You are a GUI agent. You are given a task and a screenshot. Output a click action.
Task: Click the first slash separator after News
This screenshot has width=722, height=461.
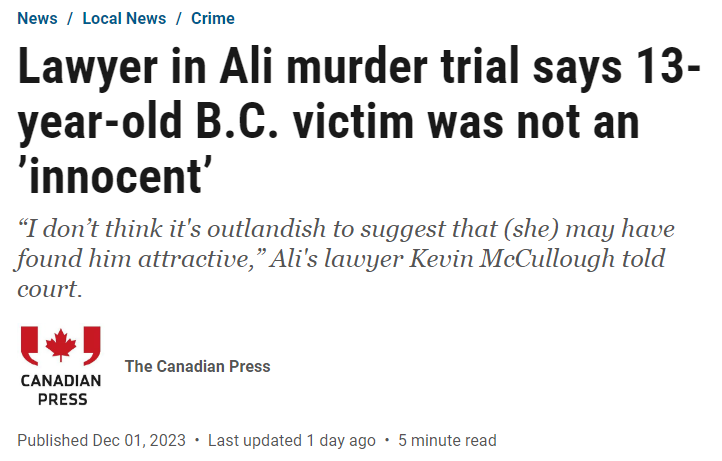pos(70,18)
